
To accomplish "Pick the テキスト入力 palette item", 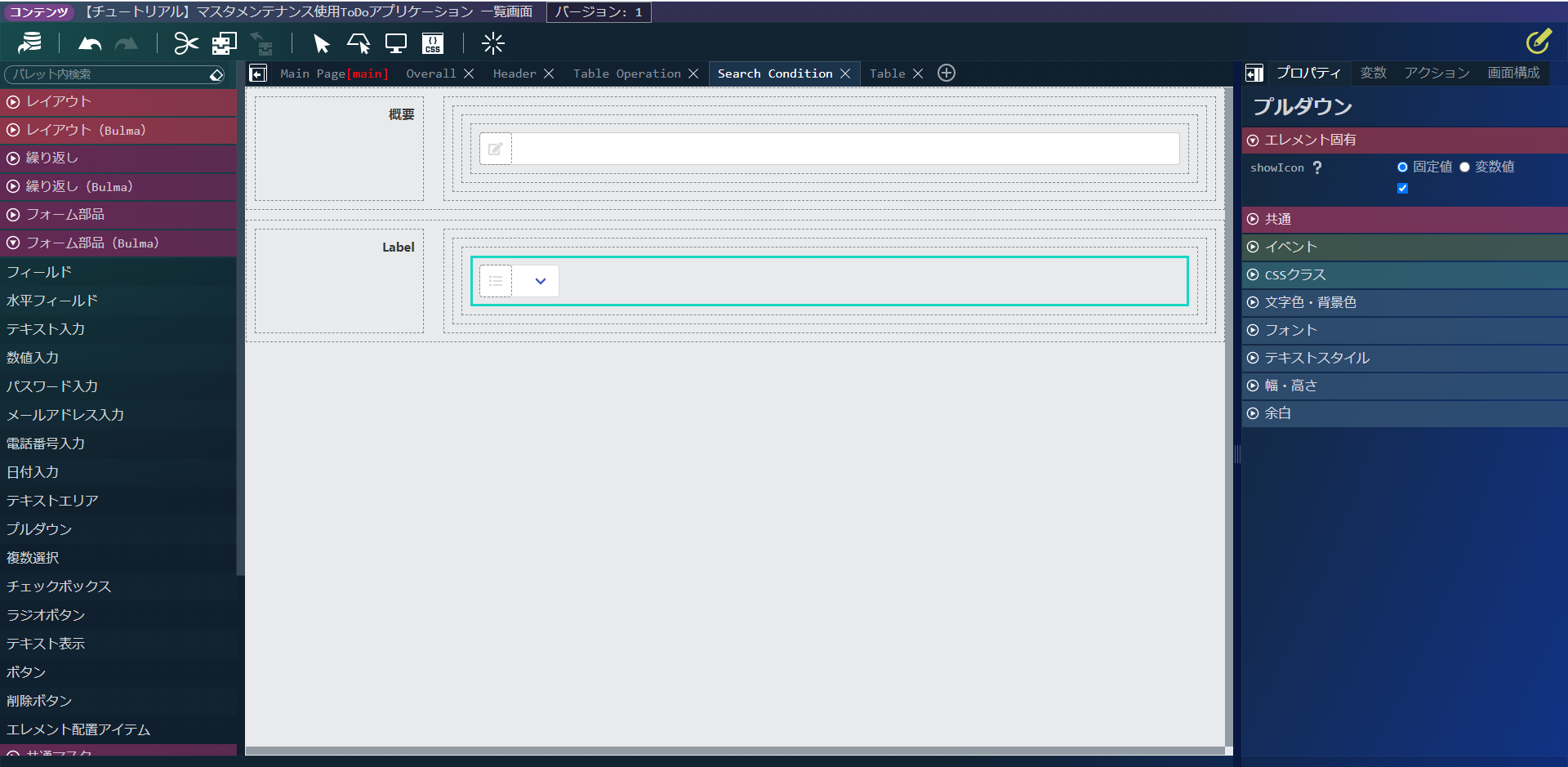I will [118, 329].
